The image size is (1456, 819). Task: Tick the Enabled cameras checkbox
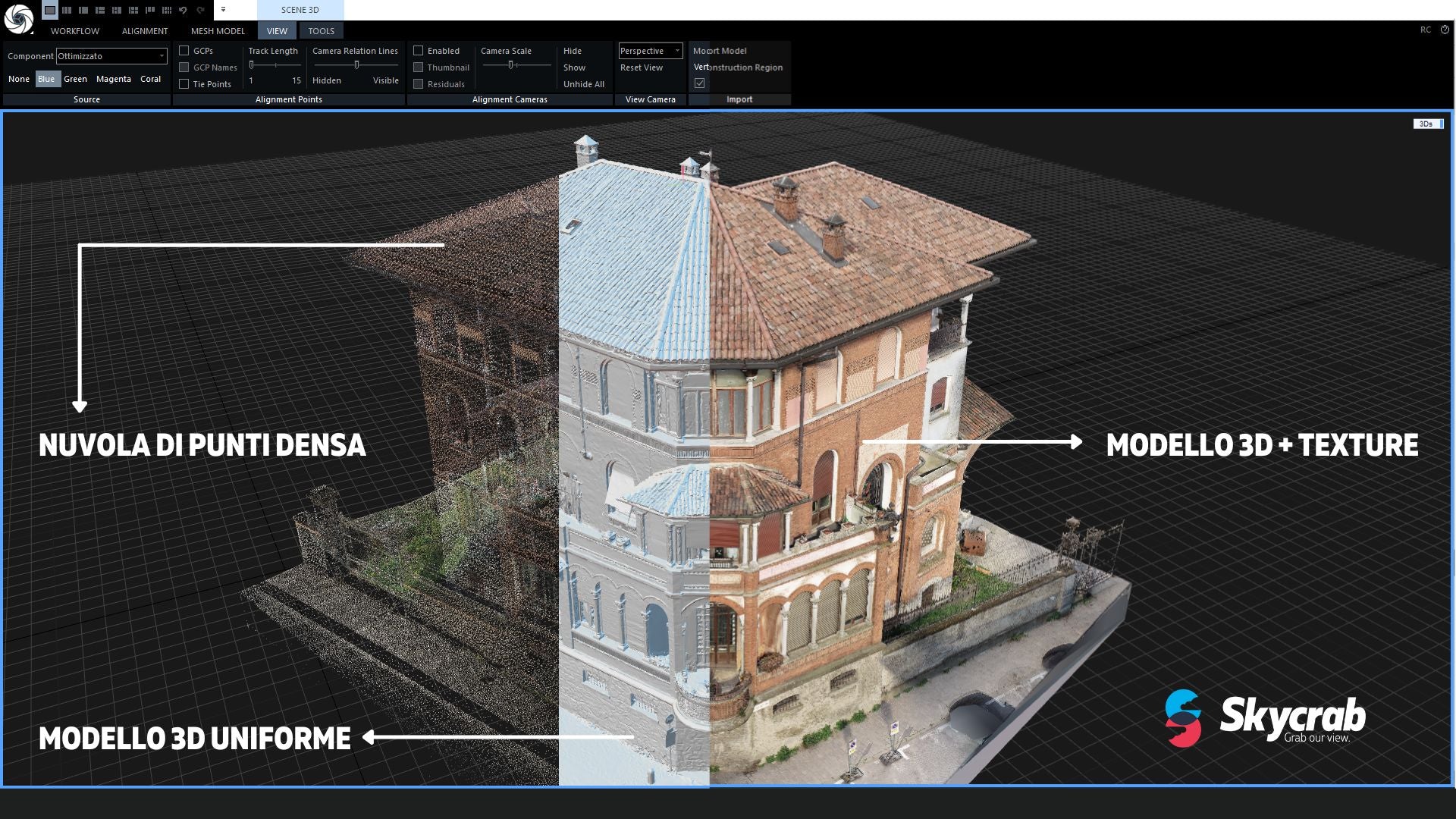click(x=418, y=51)
